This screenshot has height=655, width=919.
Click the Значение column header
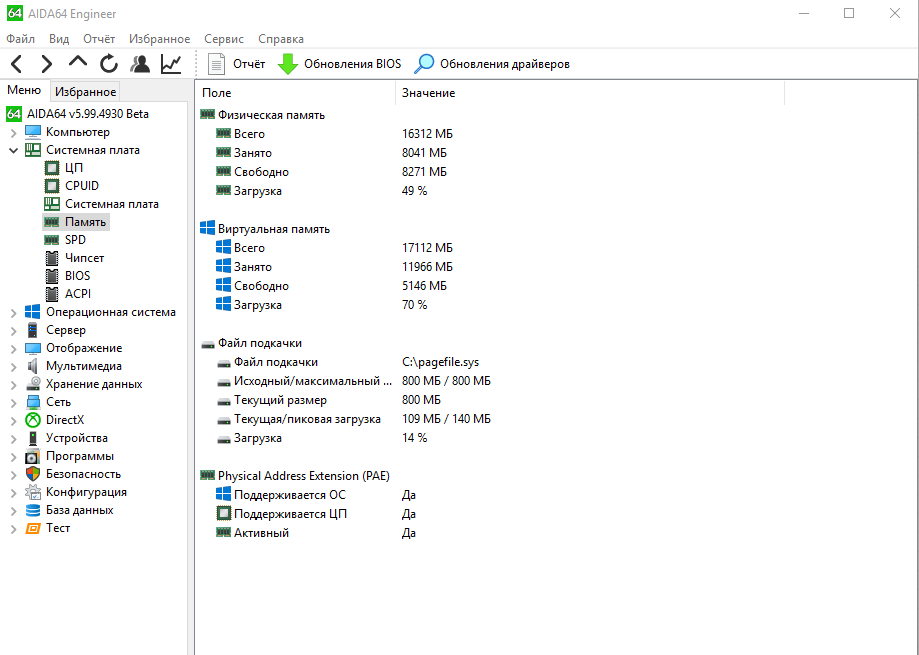pos(590,93)
